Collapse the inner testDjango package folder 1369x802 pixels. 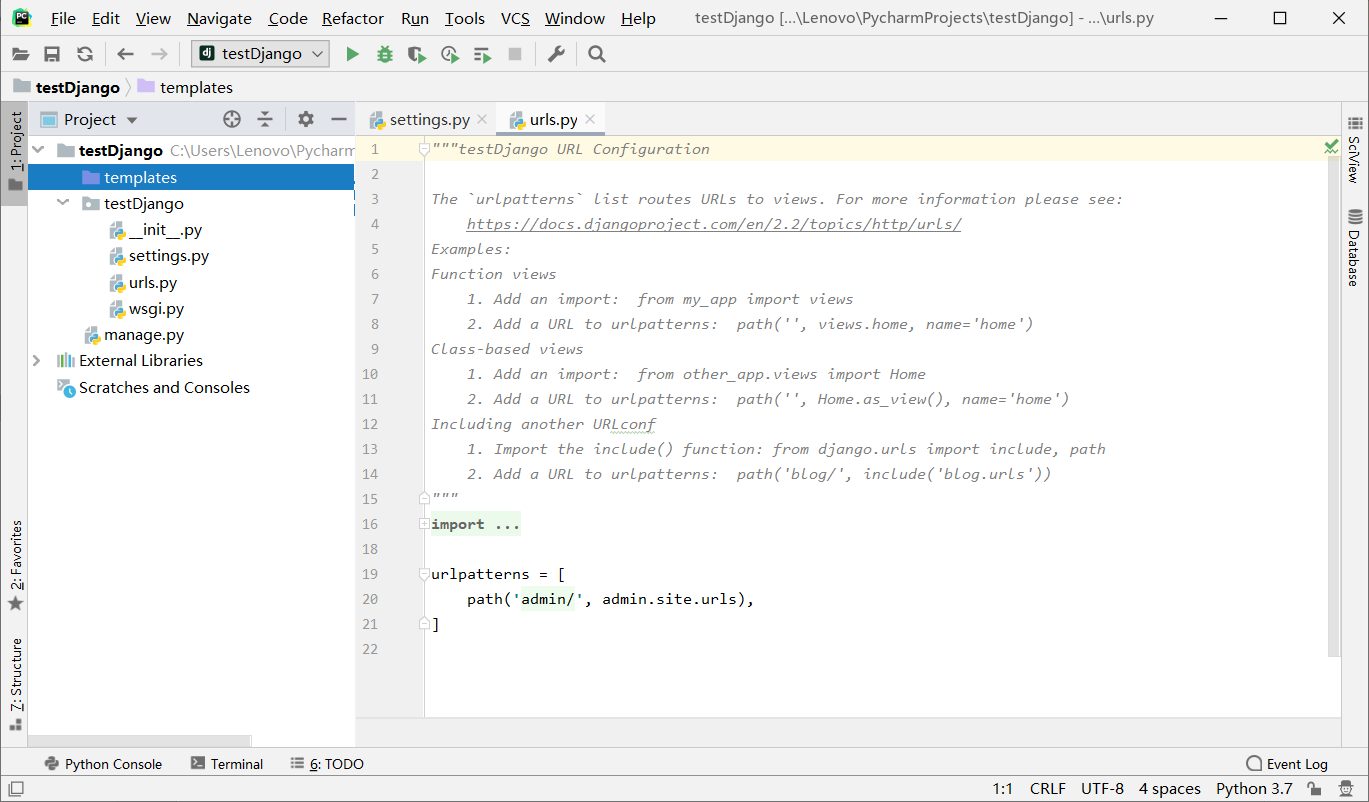pyautogui.click(x=63, y=203)
